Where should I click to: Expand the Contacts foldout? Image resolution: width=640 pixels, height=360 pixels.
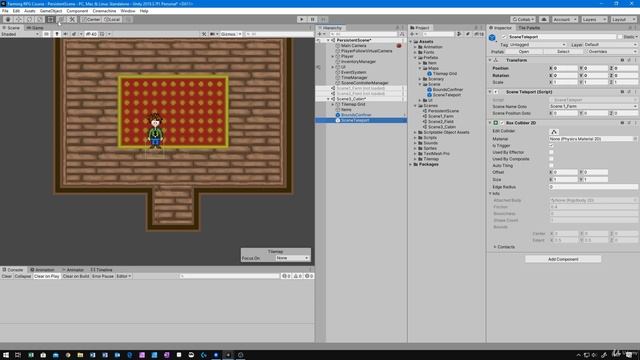coord(495,247)
